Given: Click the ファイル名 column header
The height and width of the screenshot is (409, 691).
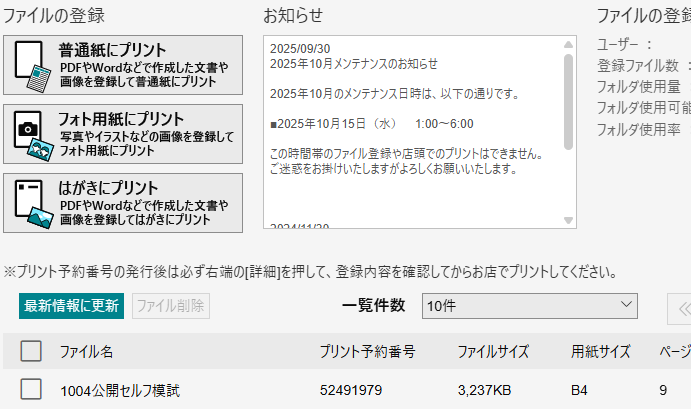Looking at the screenshot, I should [x=86, y=351].
